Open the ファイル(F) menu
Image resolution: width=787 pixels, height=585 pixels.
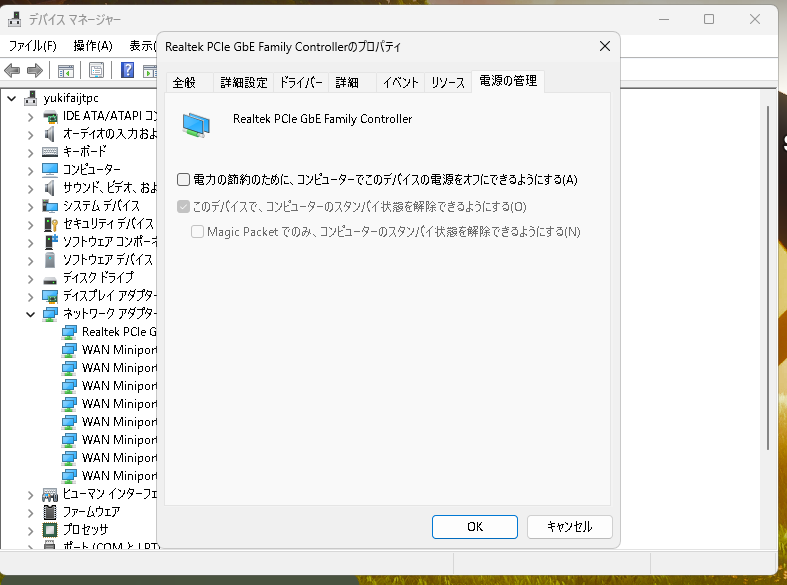33,46
